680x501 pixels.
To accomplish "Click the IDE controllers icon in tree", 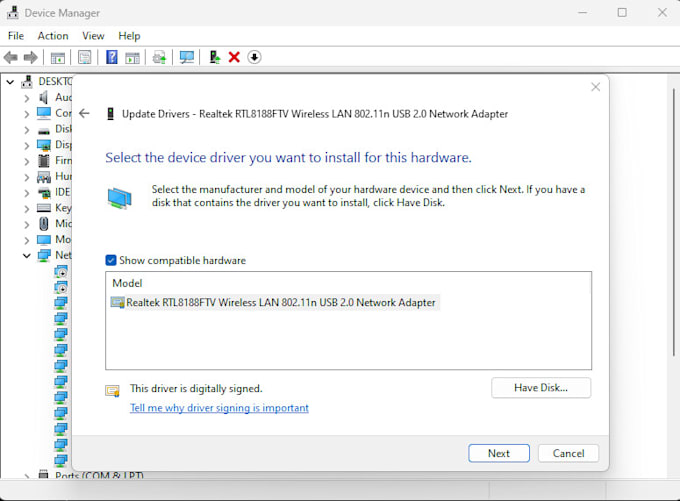I will [44, 192].
